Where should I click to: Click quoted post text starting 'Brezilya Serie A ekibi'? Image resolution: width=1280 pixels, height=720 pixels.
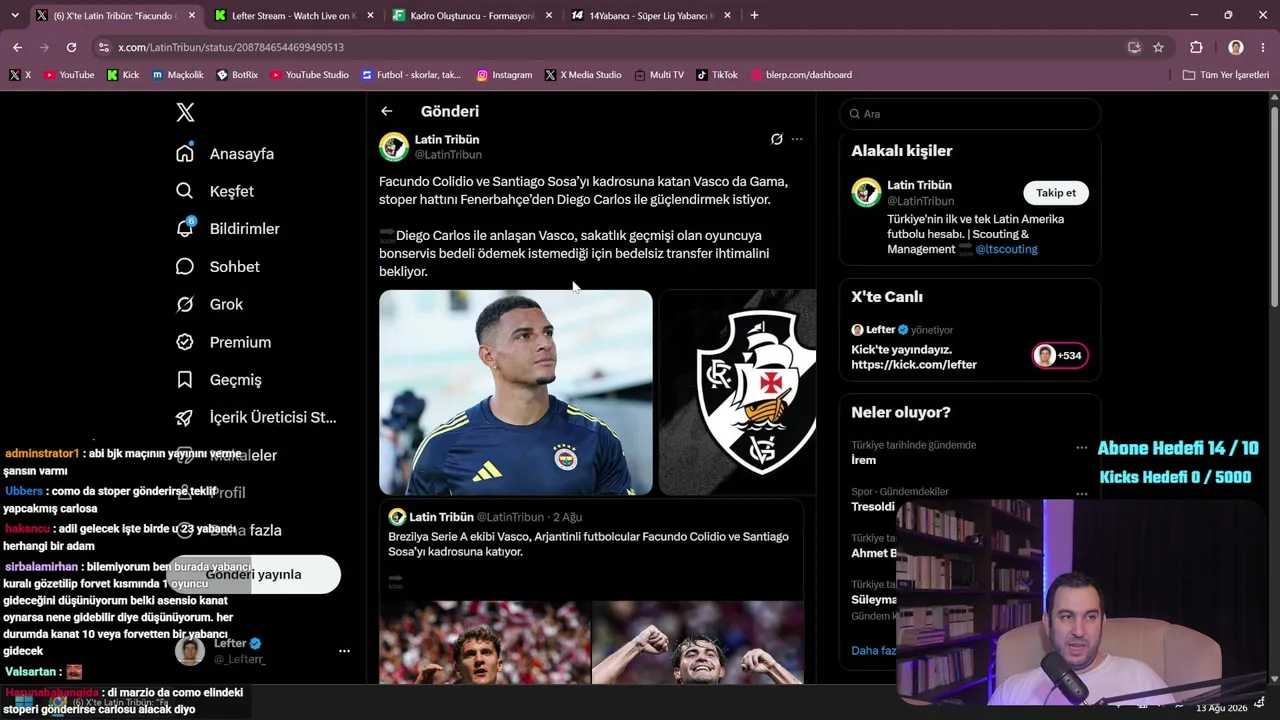[x=588, y=544]
